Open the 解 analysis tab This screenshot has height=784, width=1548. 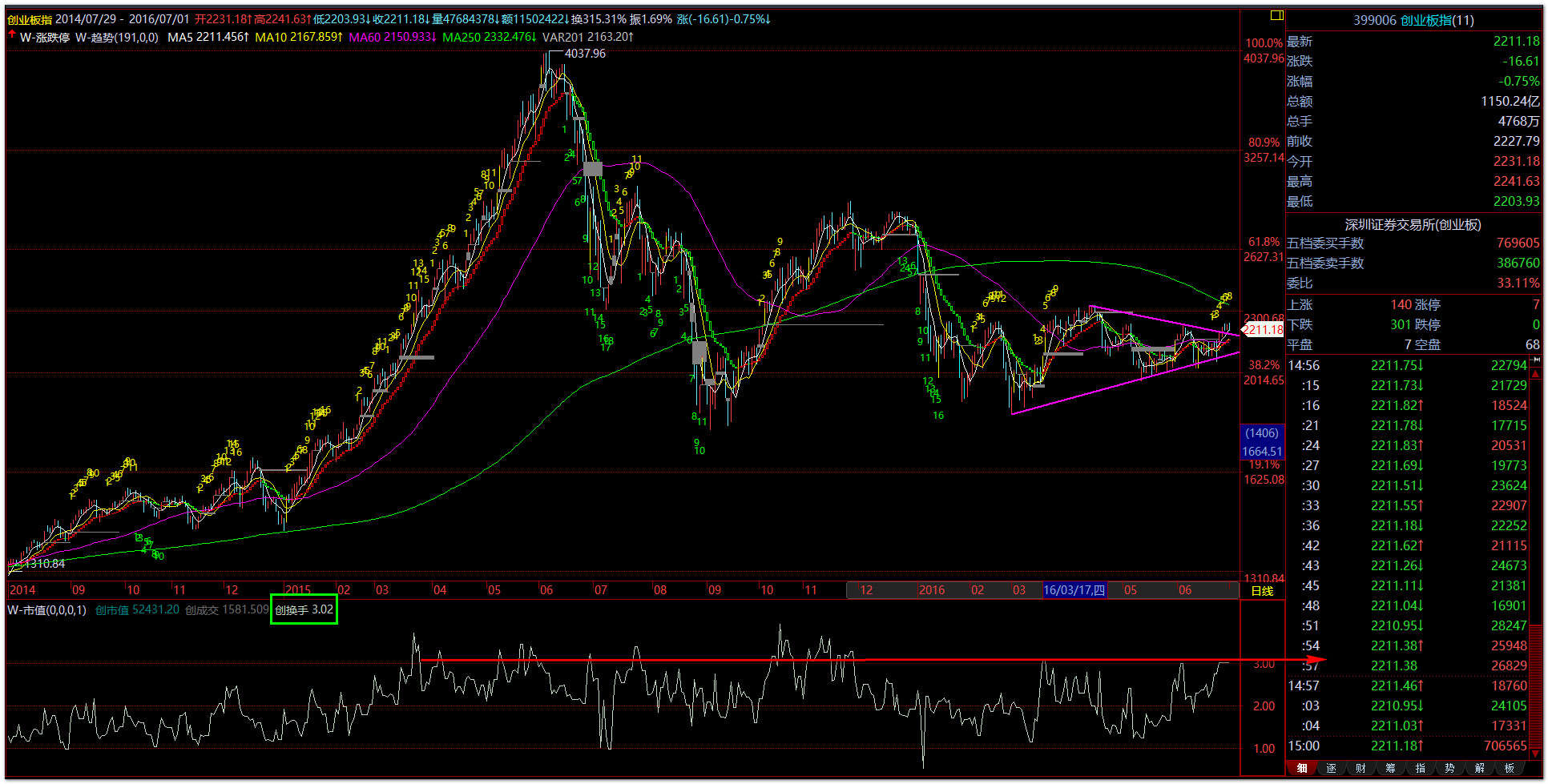coord(1480,768)
